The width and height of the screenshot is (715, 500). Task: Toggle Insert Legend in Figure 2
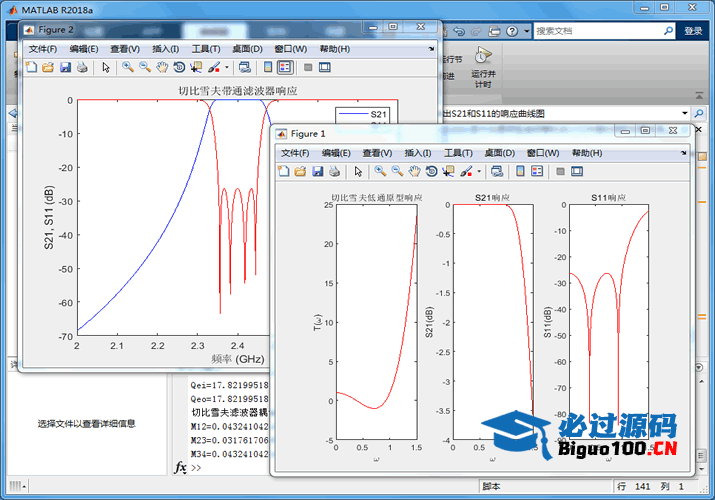285,67
